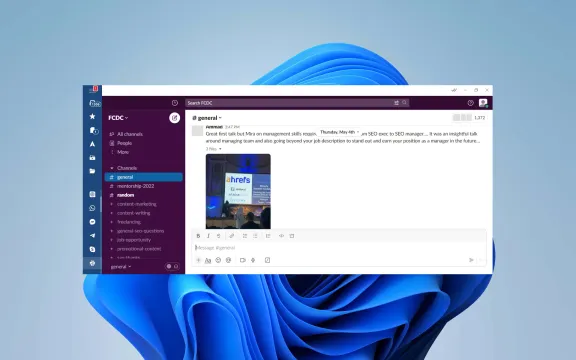
Task: Open the emoji picker
Action: [x=218, y=260]
